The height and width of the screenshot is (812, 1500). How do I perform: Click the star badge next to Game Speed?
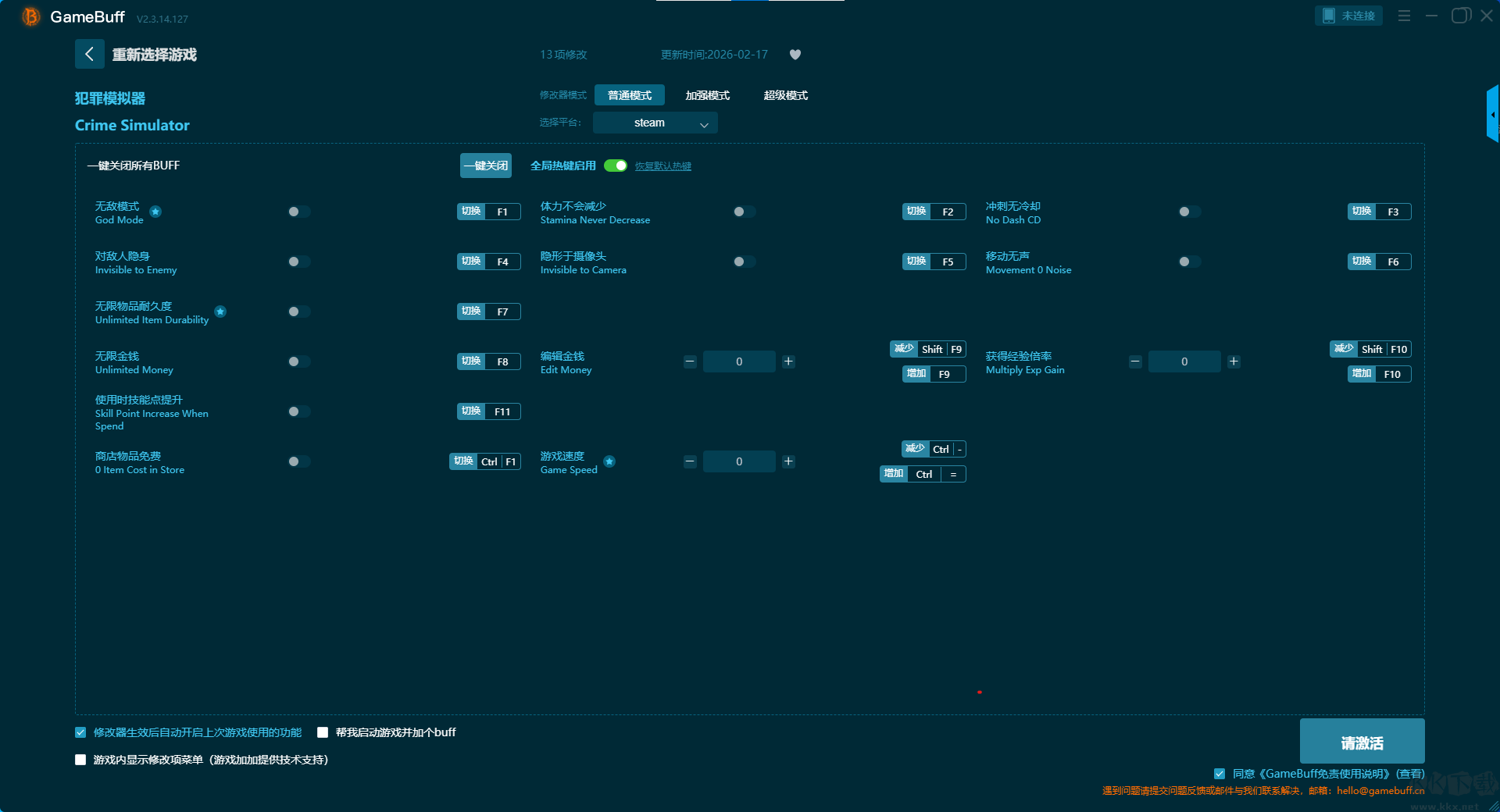(609, 461)
